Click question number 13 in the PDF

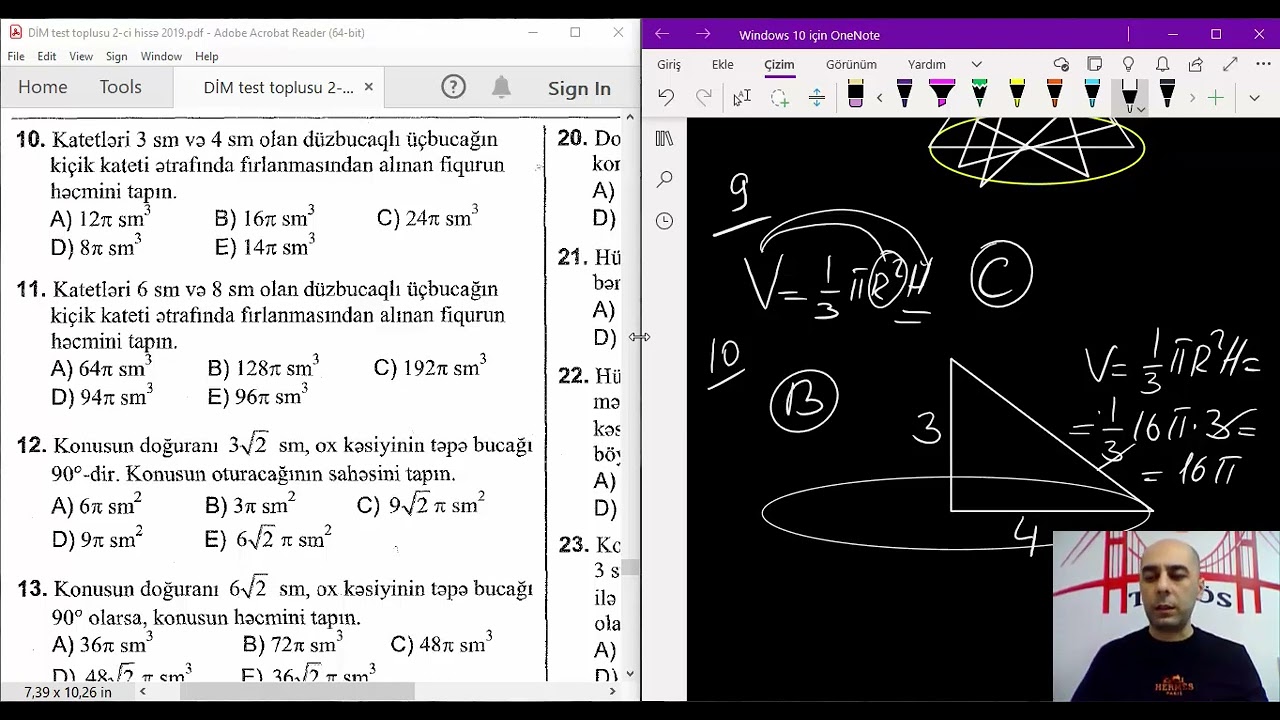[31, 589]
